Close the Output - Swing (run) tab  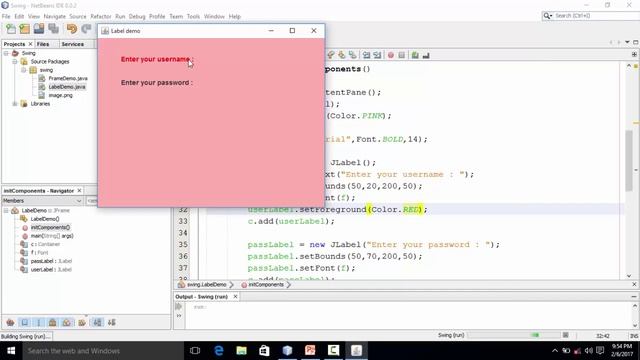click(235, 297)
